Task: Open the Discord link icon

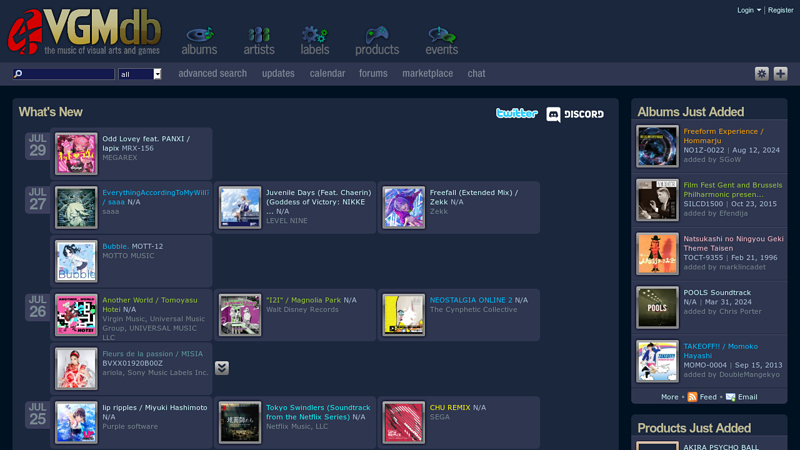Action: (575, 114)
